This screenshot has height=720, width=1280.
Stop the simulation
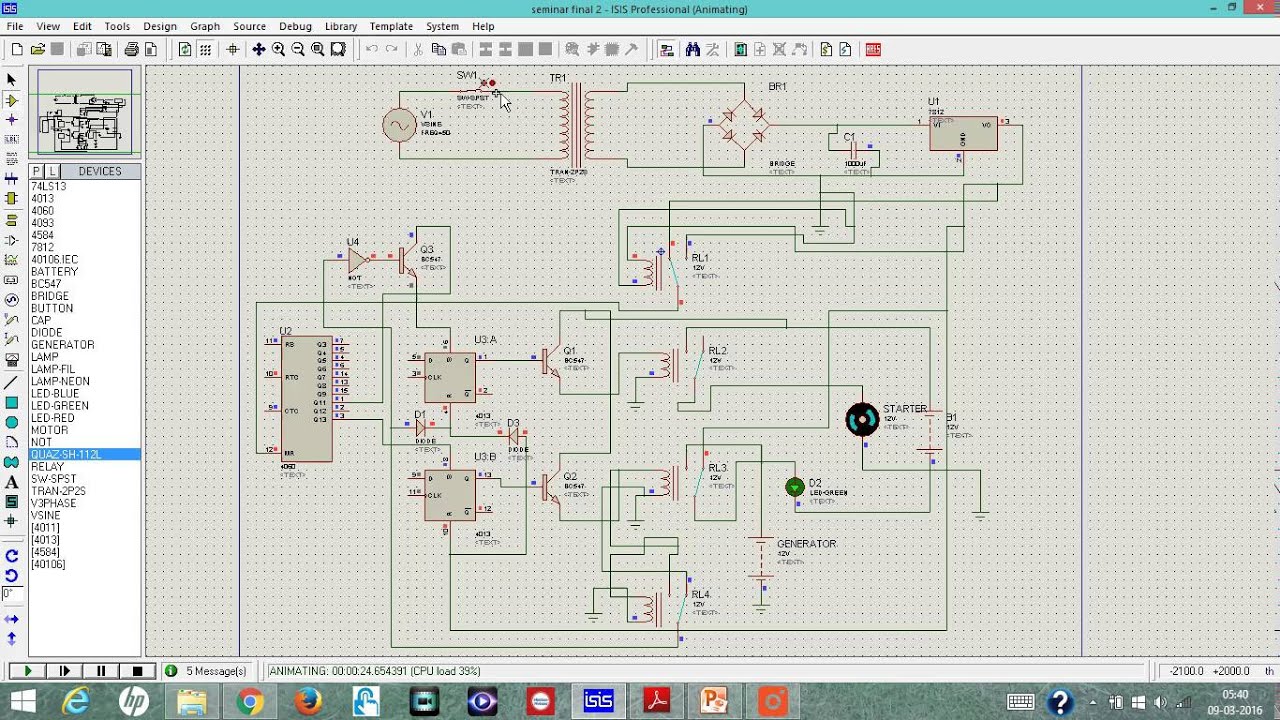point(138,671)
